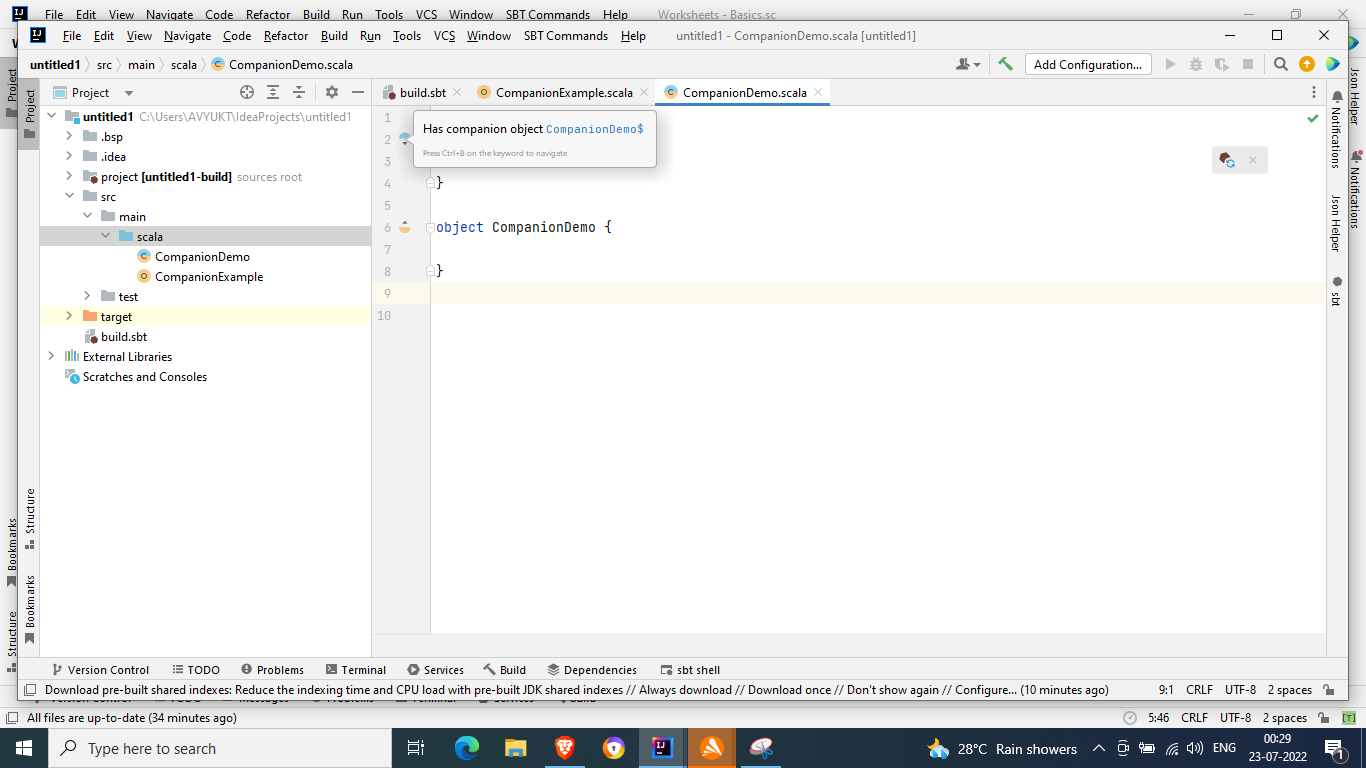Click the Add Configuration button
Viewport: 1366px width, 768px height.
pyautogui.click(x=1088, y=63)
